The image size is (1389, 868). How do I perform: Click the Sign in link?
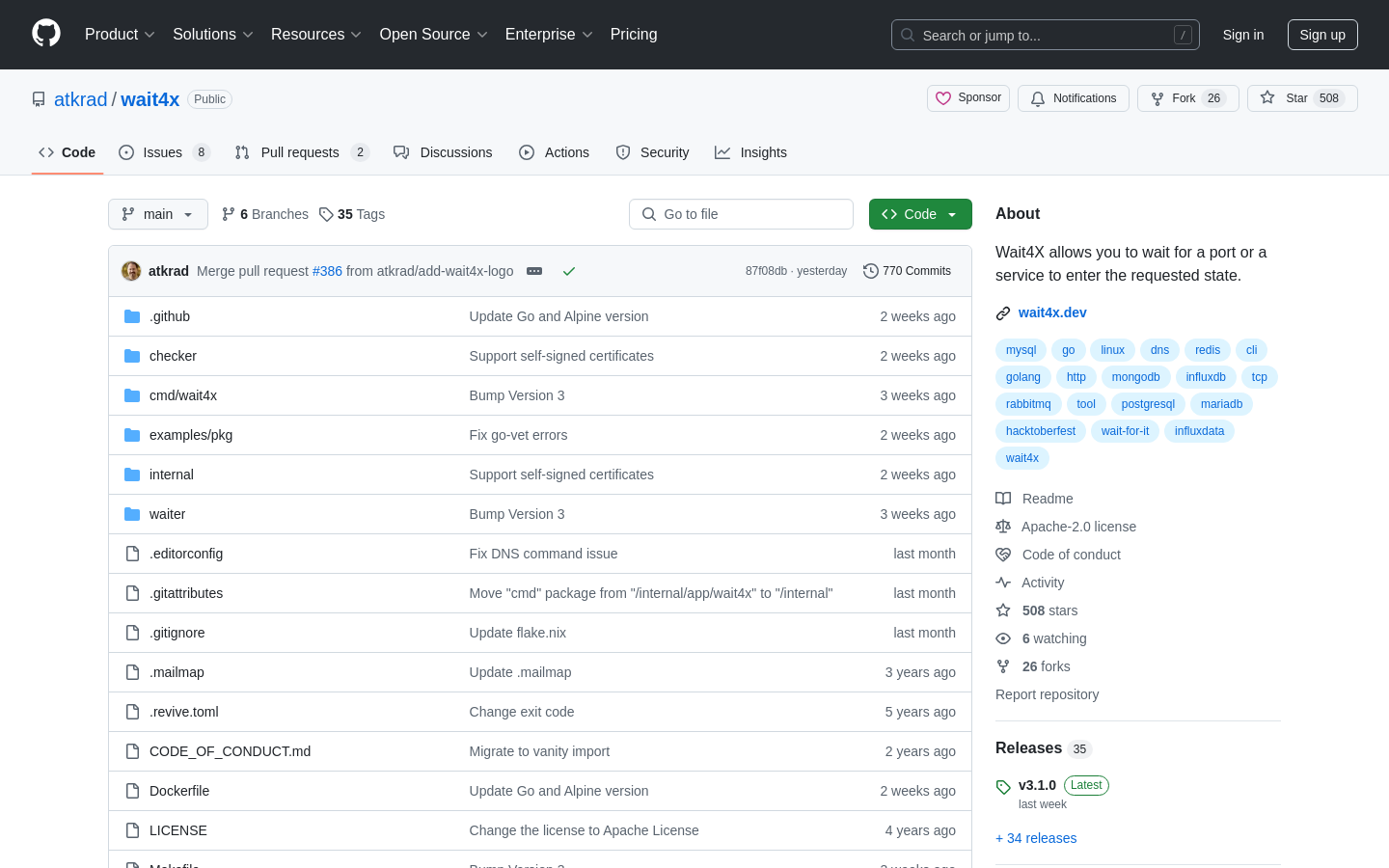(x=1242, y=35)
